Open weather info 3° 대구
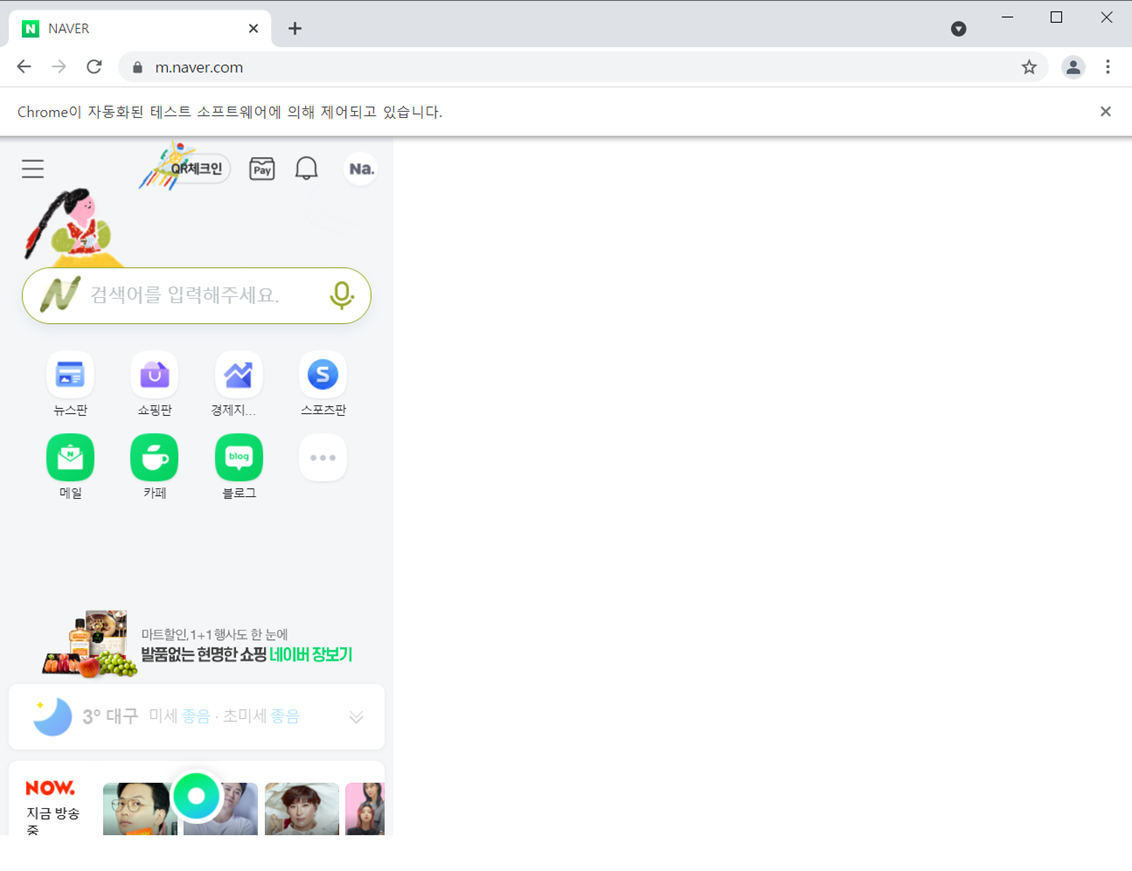This screenshot has width=1132, height=871. [110, 716]
